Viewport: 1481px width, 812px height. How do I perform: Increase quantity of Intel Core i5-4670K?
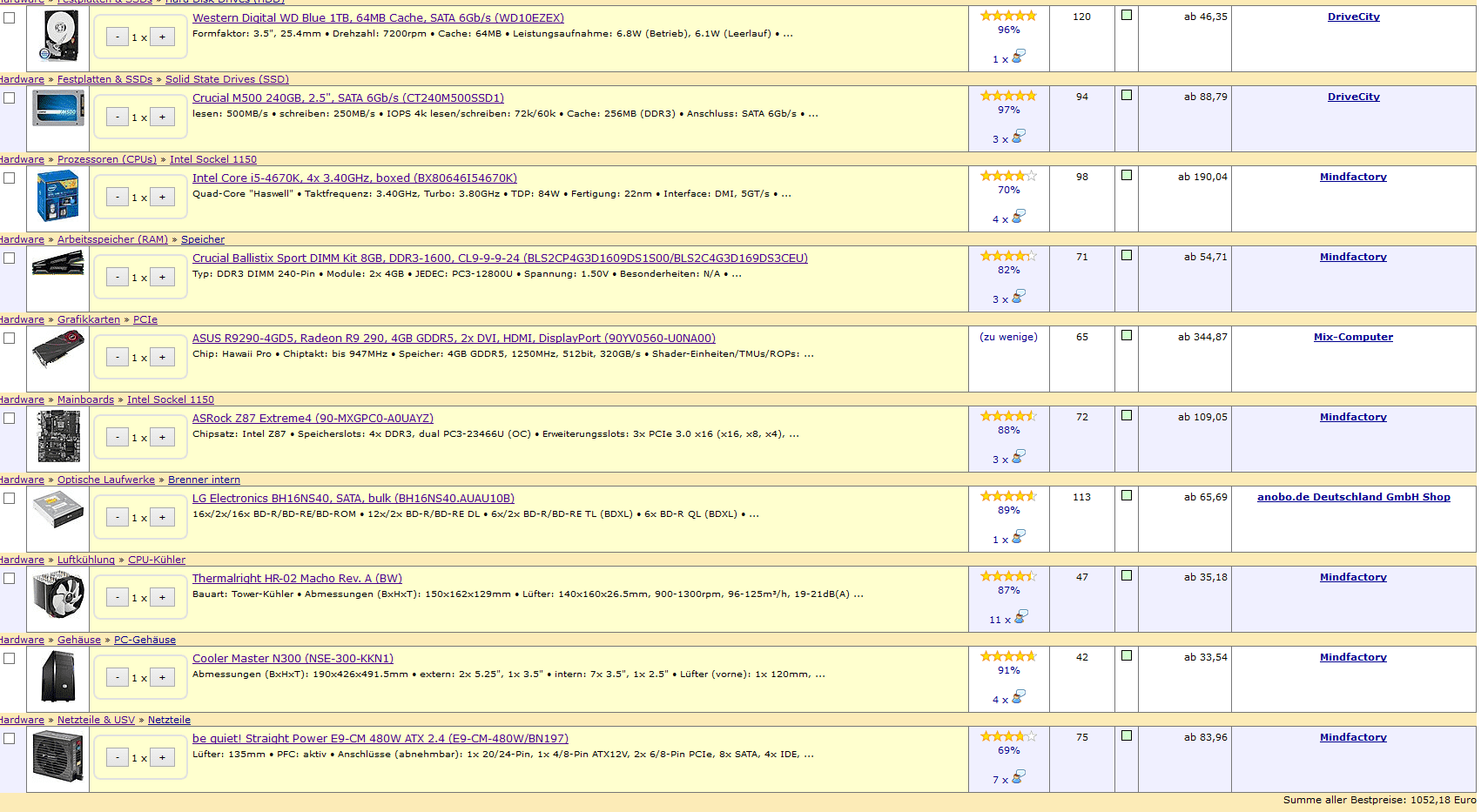pyautogui.click(x=162, y=197)
